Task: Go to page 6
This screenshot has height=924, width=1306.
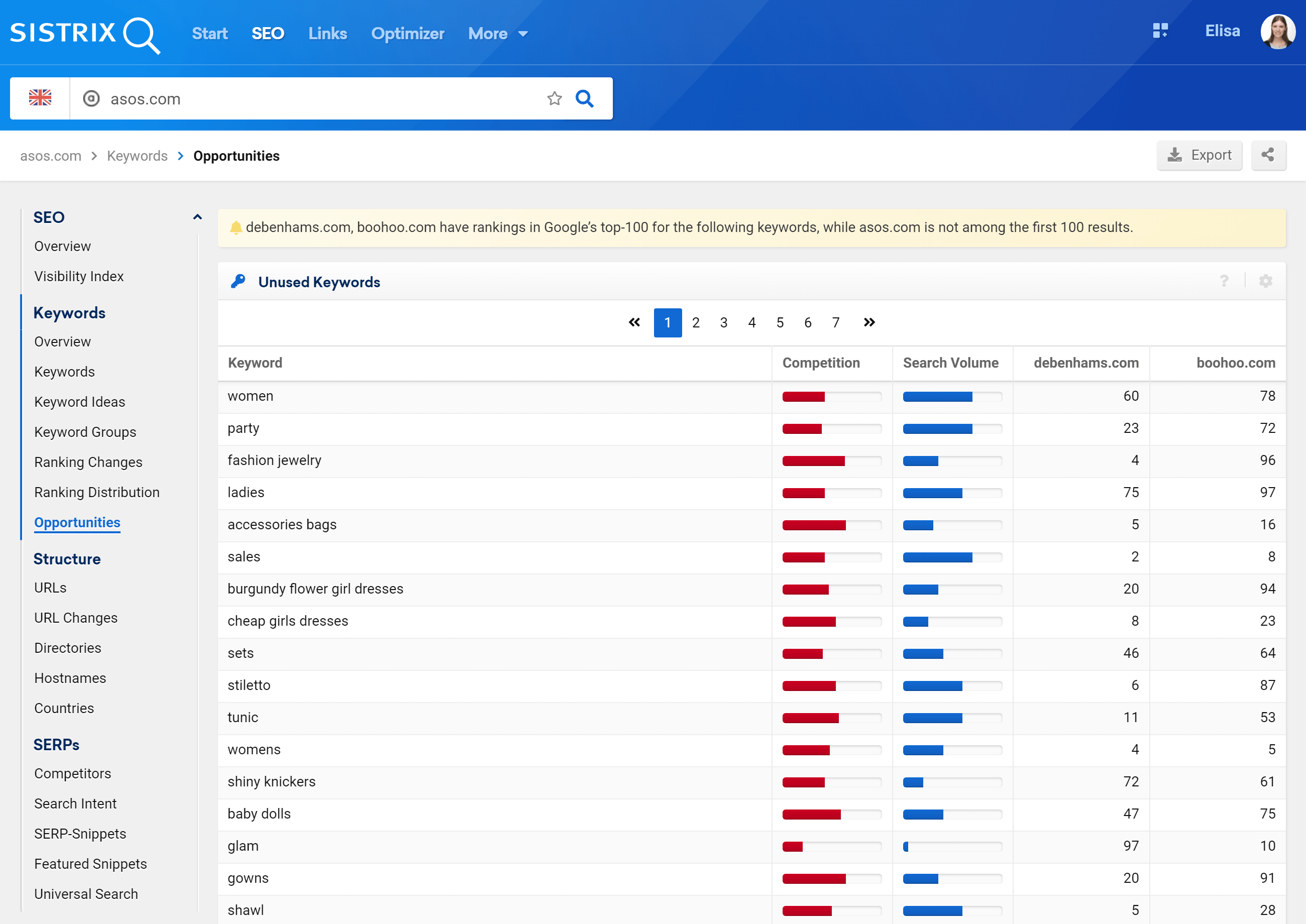Action: pos(808,322)
